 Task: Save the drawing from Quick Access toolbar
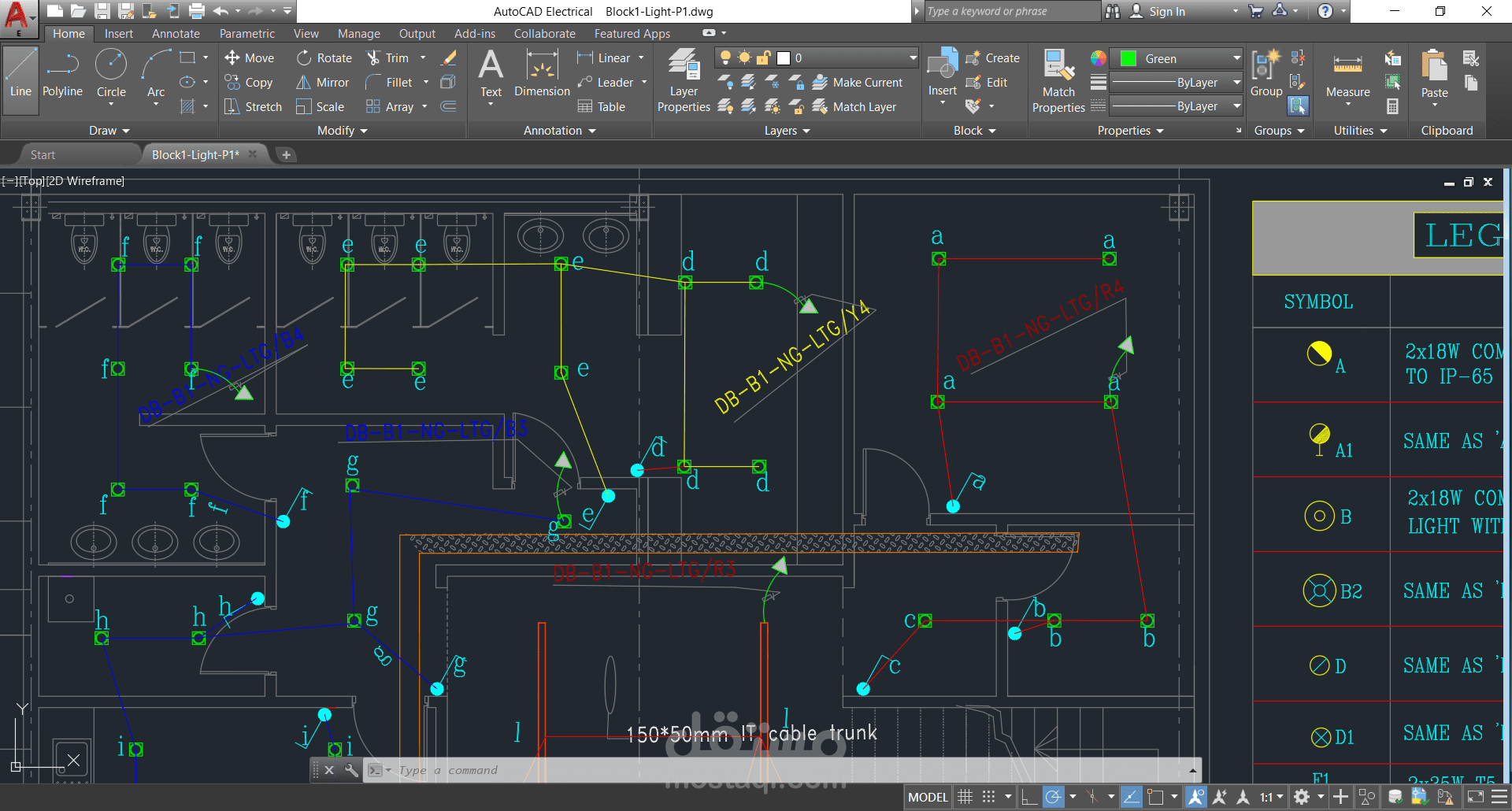coord(102,11)
